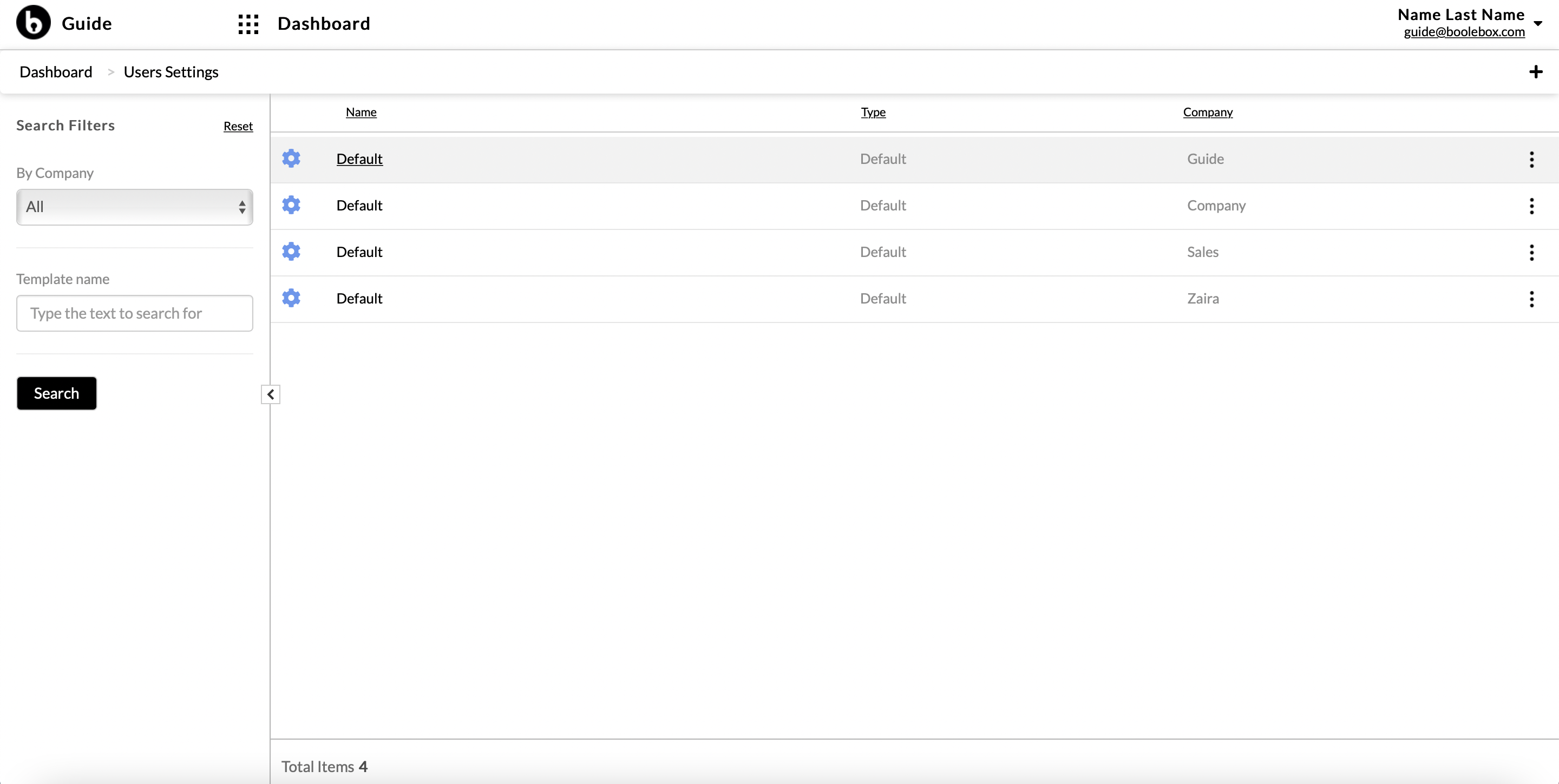This screenshot has width=1559, height=784.
Task: Open the By Company dropdown
Action: 134,207
